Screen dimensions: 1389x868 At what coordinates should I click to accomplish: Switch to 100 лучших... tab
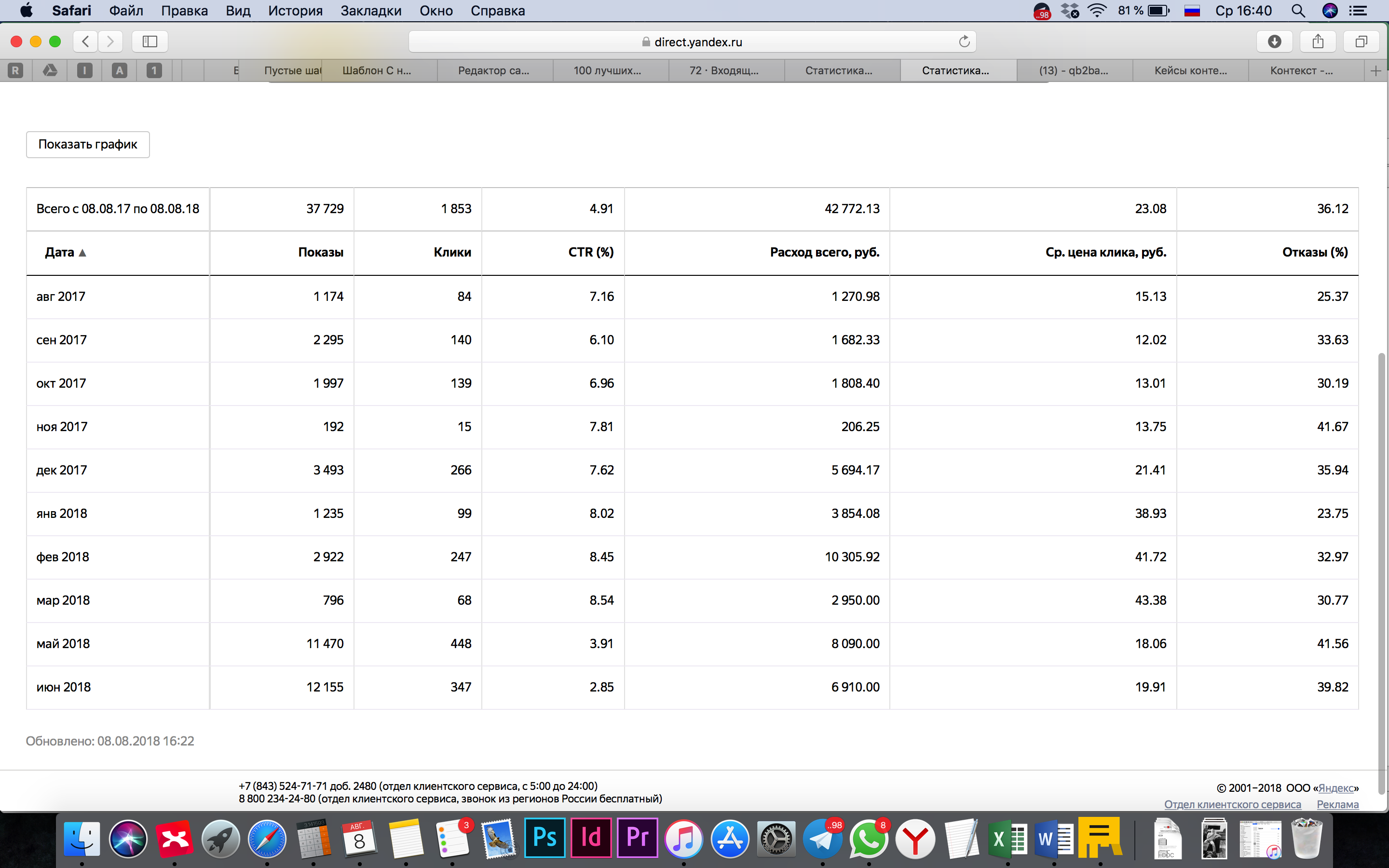pyautogui.click(x=611, y=70)
